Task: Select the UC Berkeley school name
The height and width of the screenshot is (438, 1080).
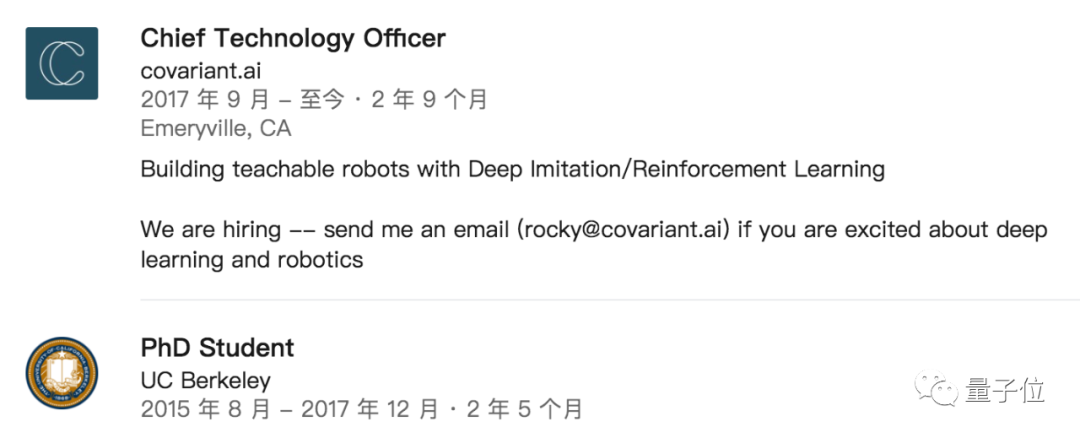Action: (205, 381)
